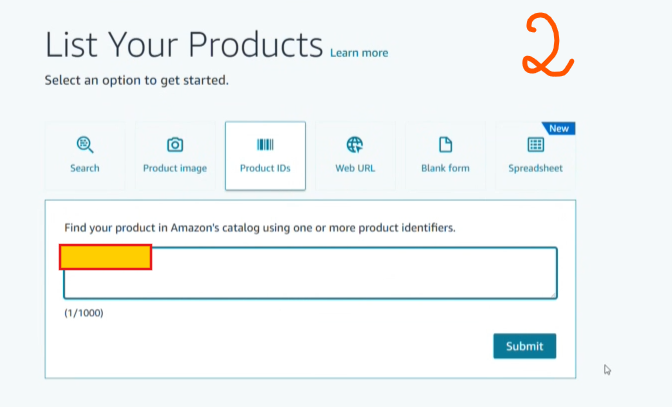The width and height of the screenshot is (672, 407).
Task: Click the List Your Products heading
Action: [x=184, y=44]
